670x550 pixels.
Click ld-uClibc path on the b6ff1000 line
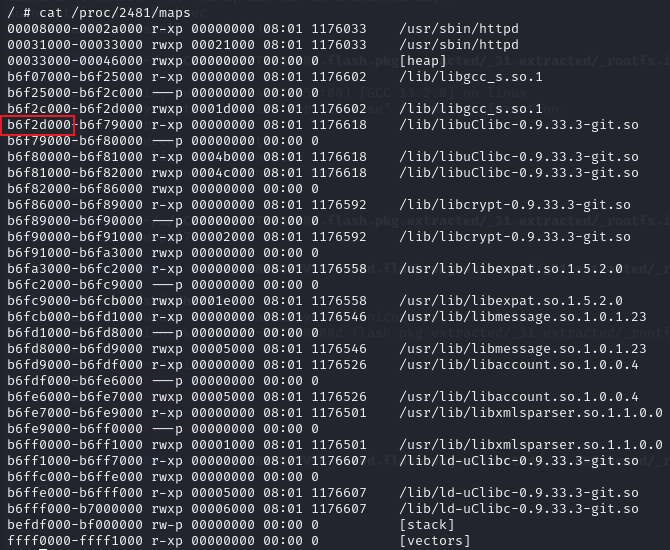tap(518, 460)
